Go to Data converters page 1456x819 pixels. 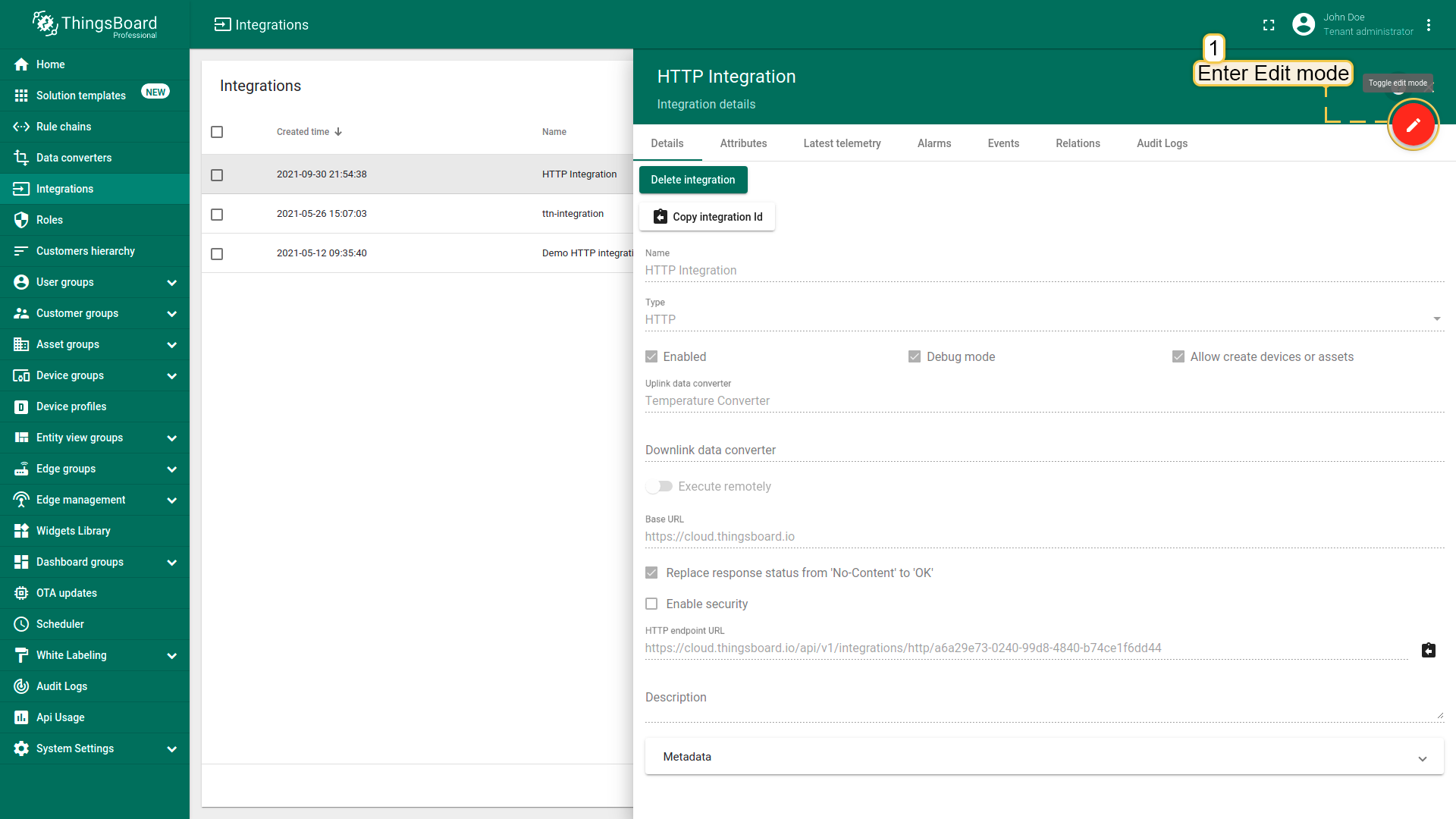74,158
